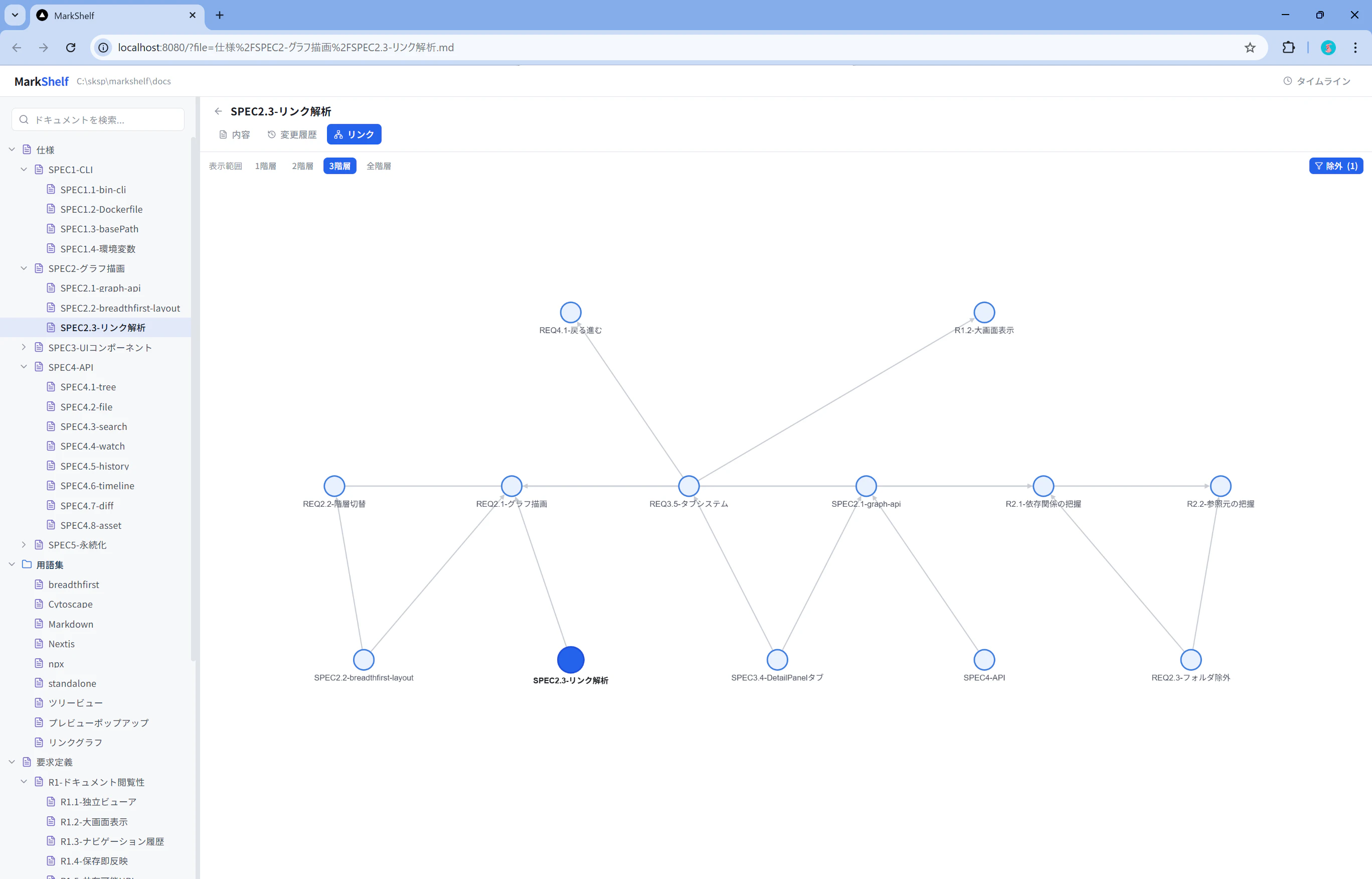
Task: Click the SPEC4-API graph node circle
Action: (x=984, y=659)
